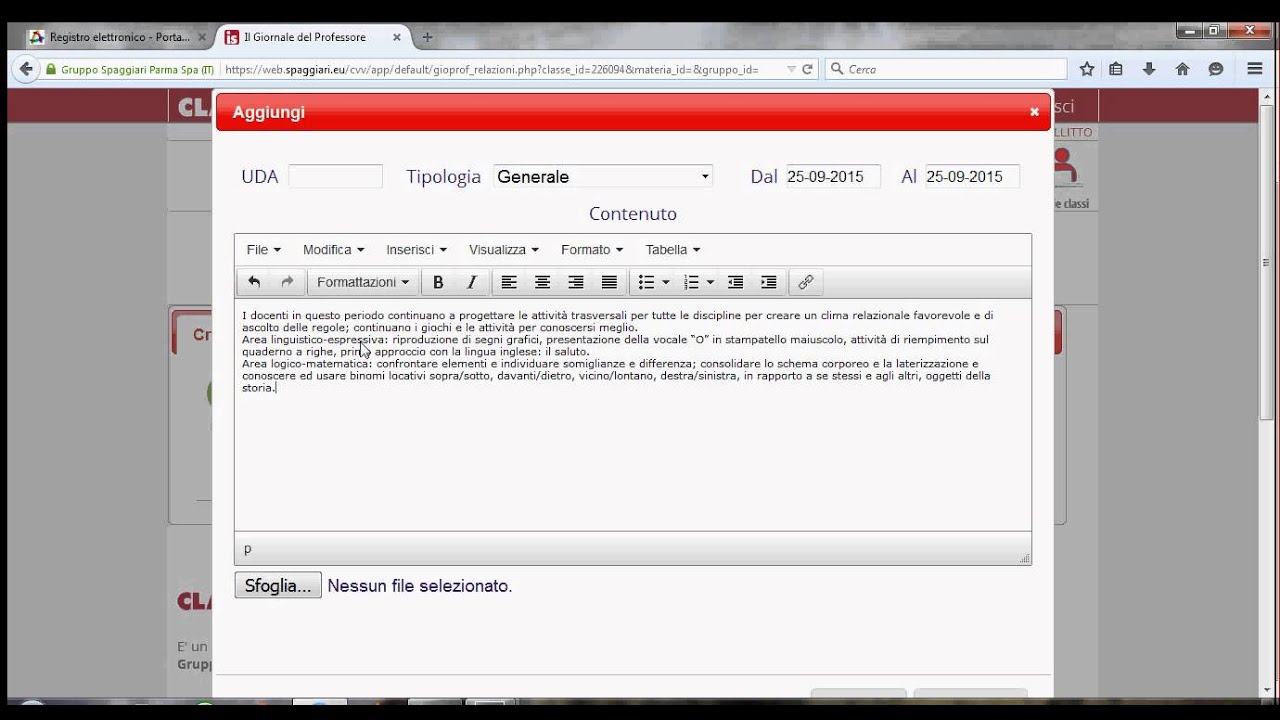The image size is (1280, 720).
Task: Increase paragraph indent
Action: (x=769, y=282)
